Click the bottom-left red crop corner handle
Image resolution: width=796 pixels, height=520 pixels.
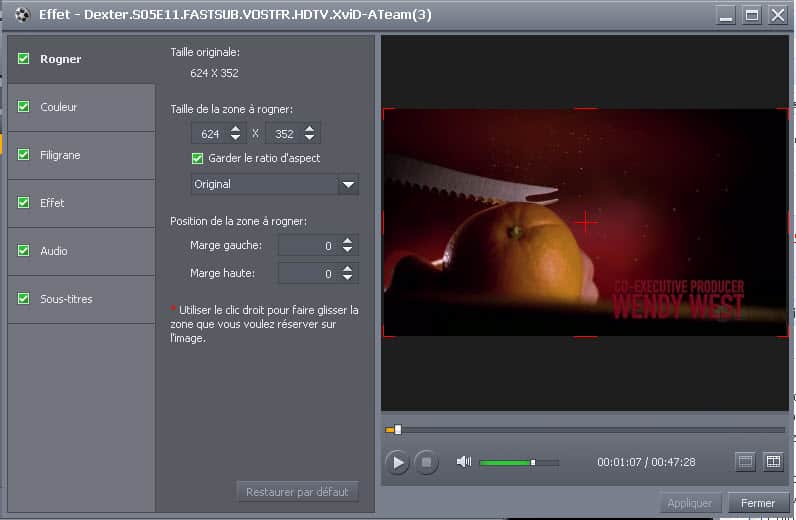coord(387,332)
